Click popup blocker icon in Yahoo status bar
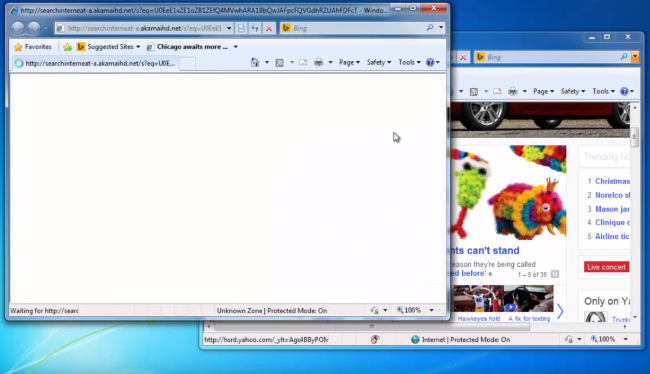 375,339
